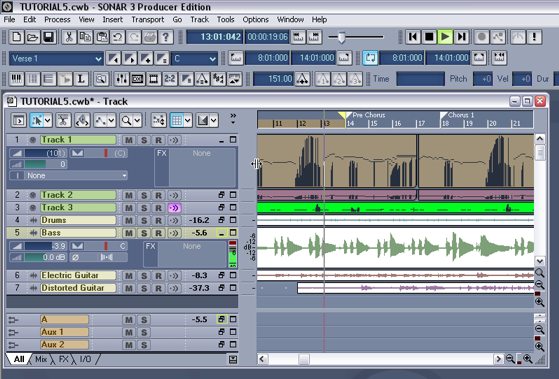Viewport: 559px width, 379px height.
Task: Expand the Select tool dropdown arrow
Action: pos(48,121)
